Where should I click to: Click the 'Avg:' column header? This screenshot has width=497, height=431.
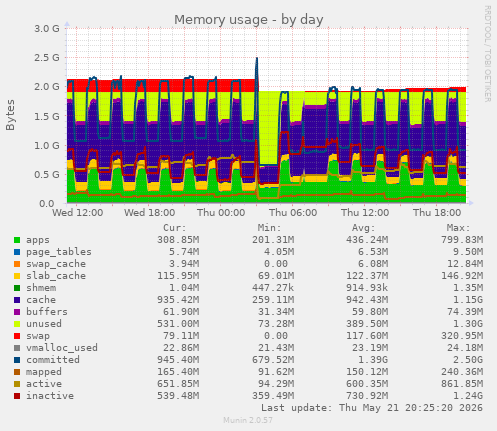364,228
